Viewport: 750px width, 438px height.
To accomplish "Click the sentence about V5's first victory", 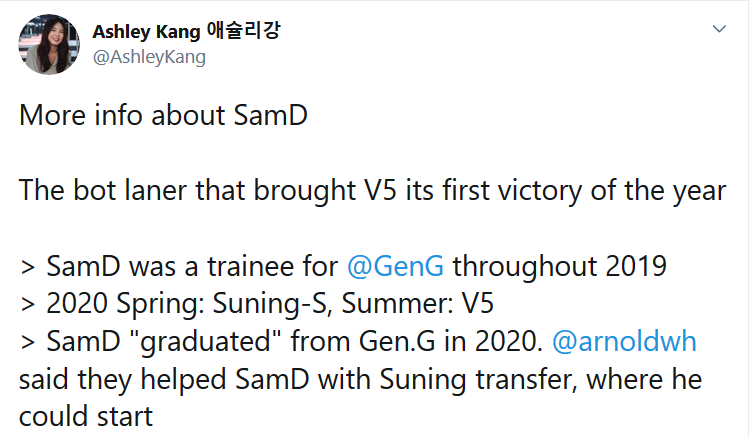I will tap(373, 191).
